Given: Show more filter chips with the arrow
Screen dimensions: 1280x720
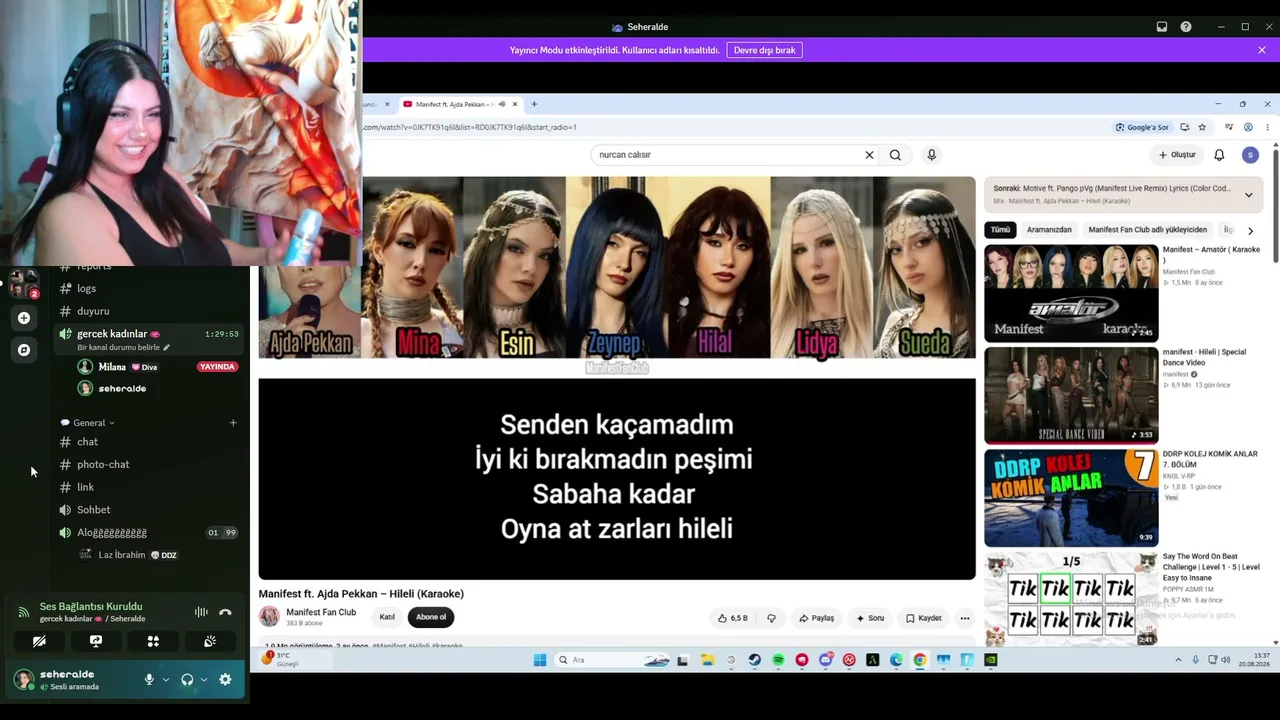Looking at the screenshot, I should pyautogui.click(x=1250, y=231).
